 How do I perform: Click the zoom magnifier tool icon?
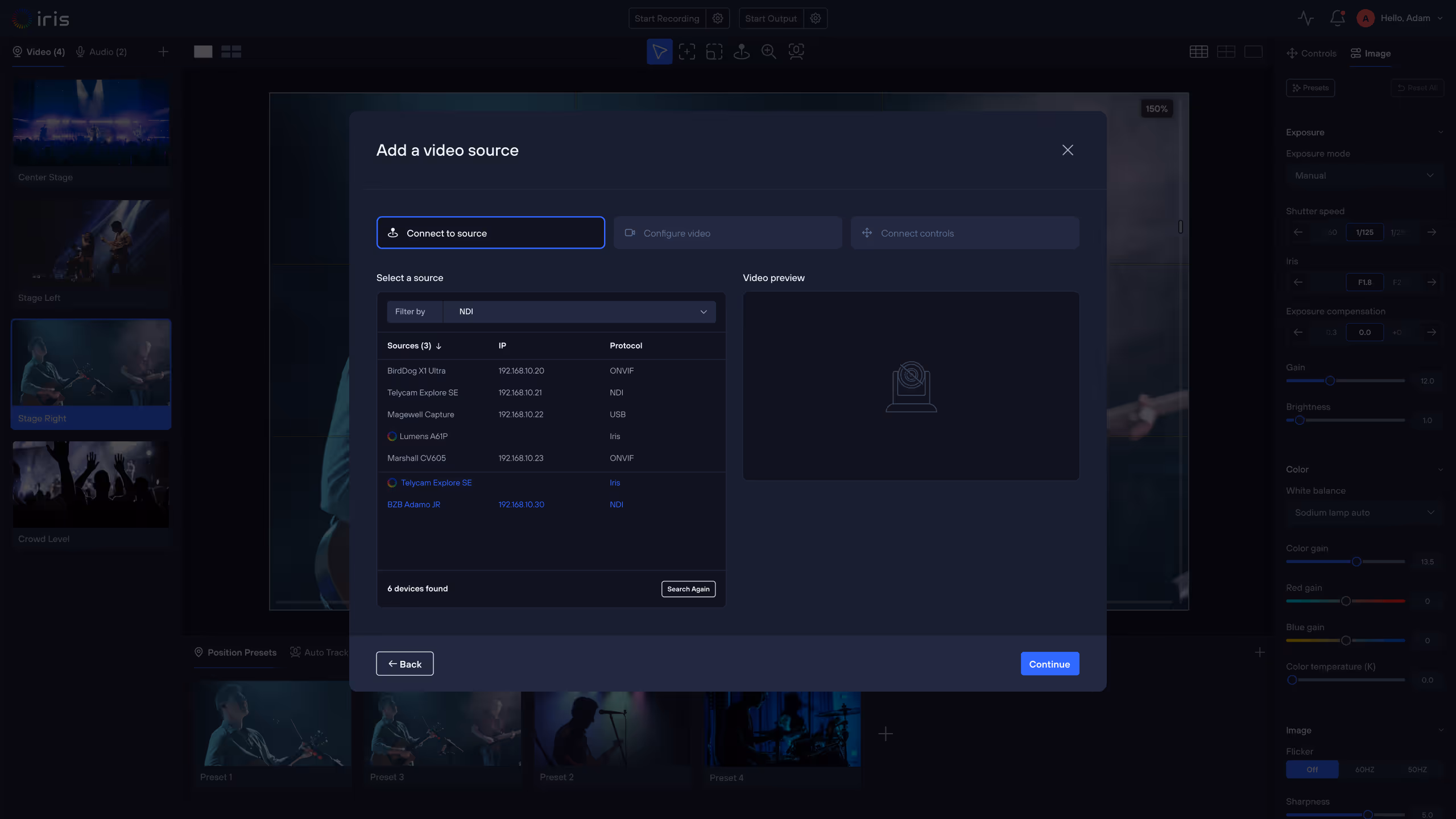click(x=768, y=52)
